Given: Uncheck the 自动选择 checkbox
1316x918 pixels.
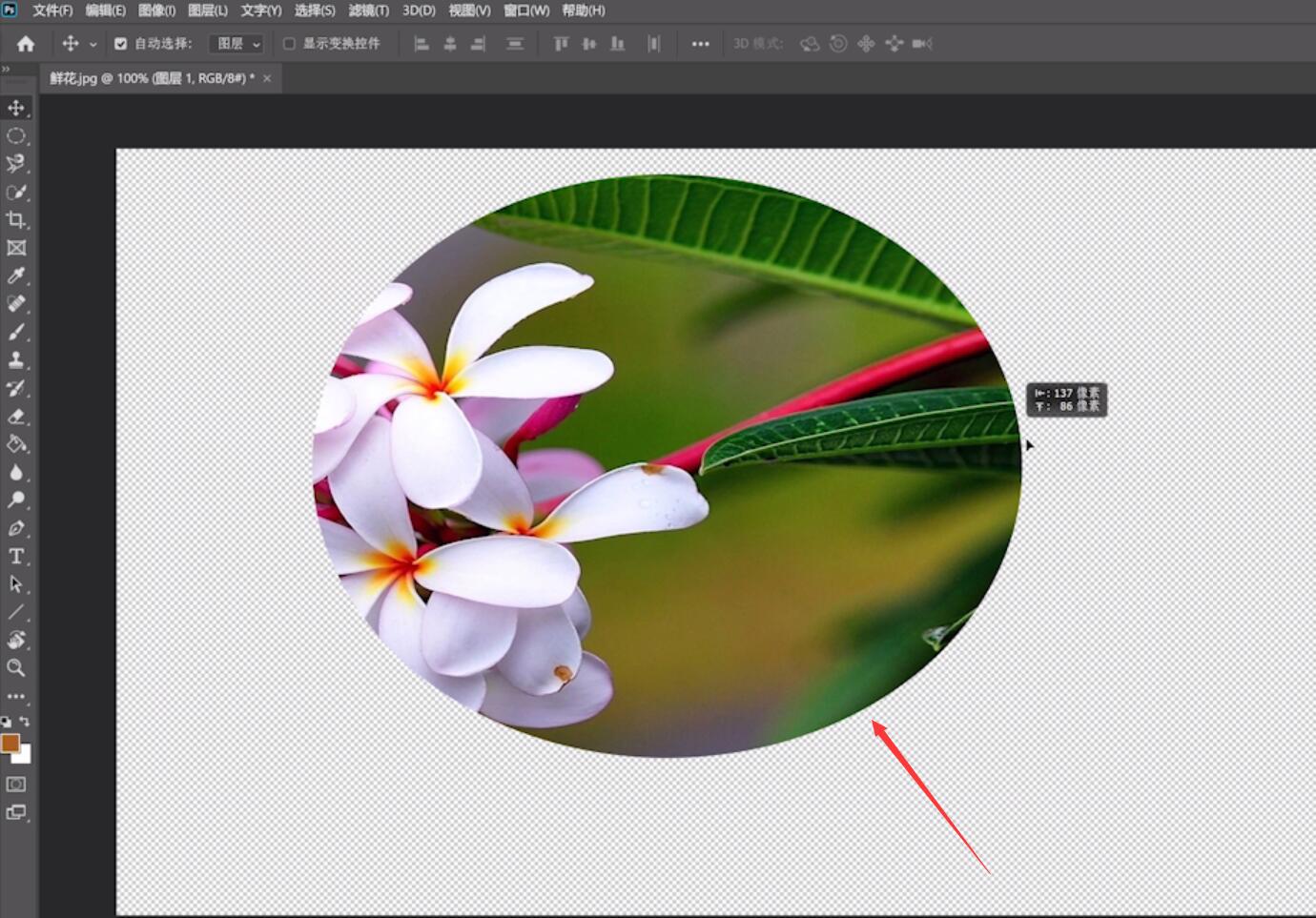Looking at the screenshot, I should tap(120, 44).
